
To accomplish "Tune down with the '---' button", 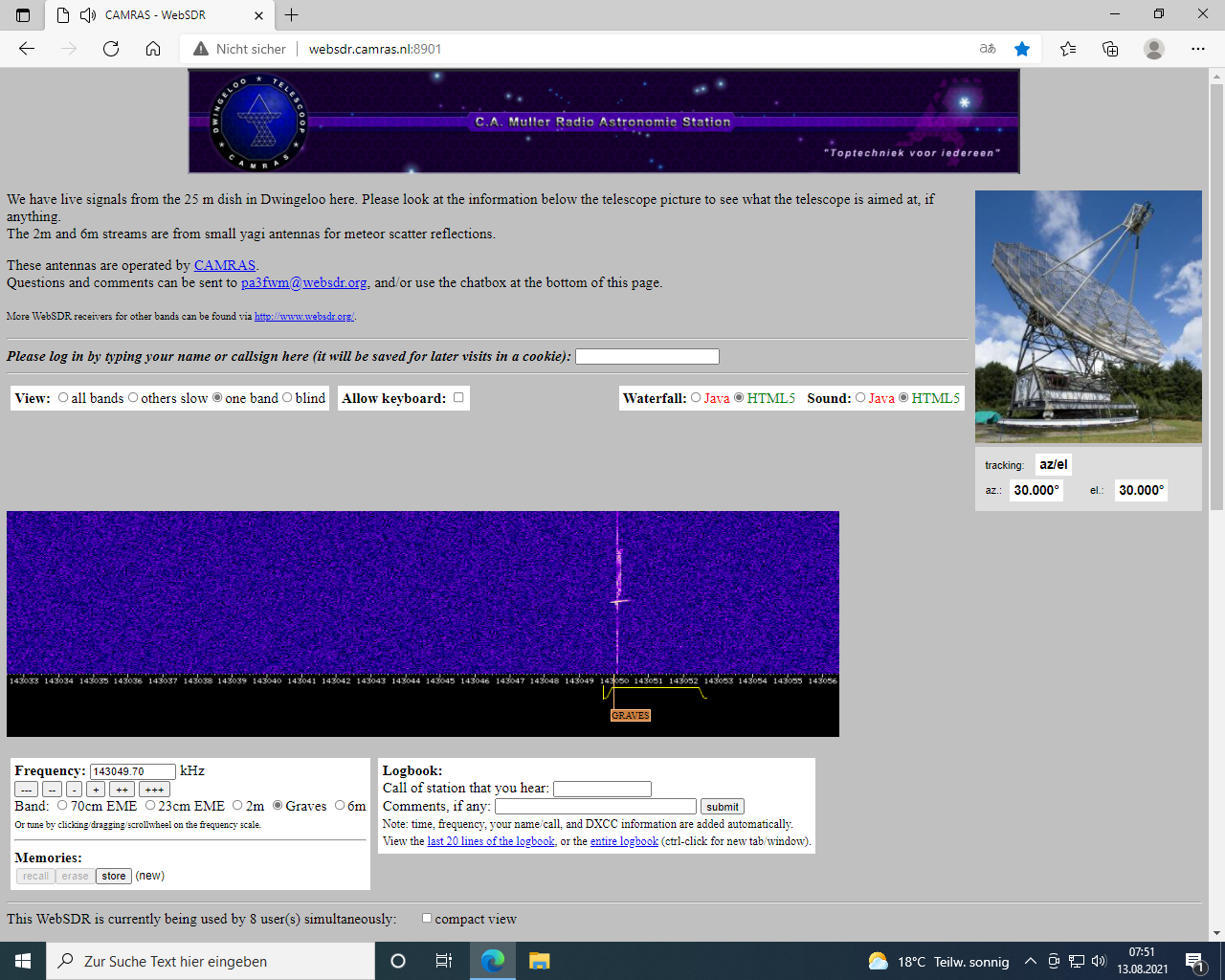I will click(x=27, y=790).
